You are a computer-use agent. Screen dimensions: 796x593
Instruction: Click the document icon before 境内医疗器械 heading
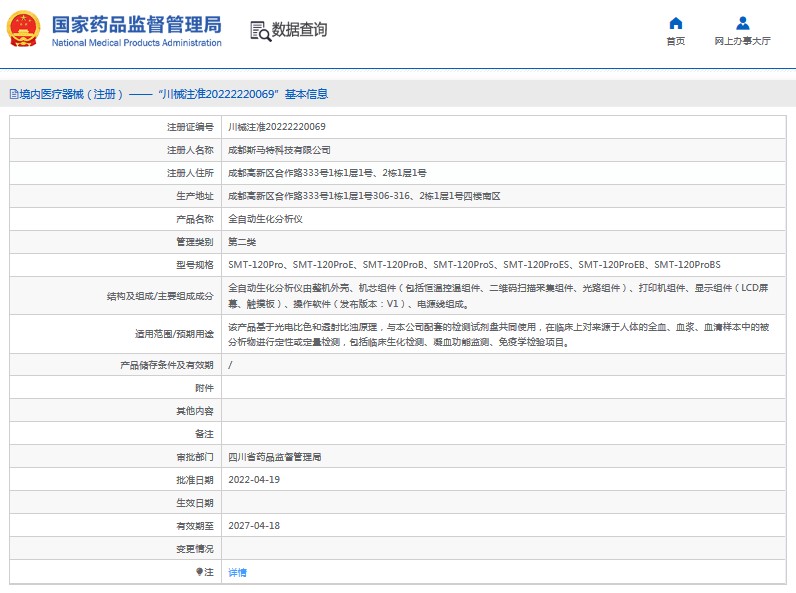click(13, 94)
